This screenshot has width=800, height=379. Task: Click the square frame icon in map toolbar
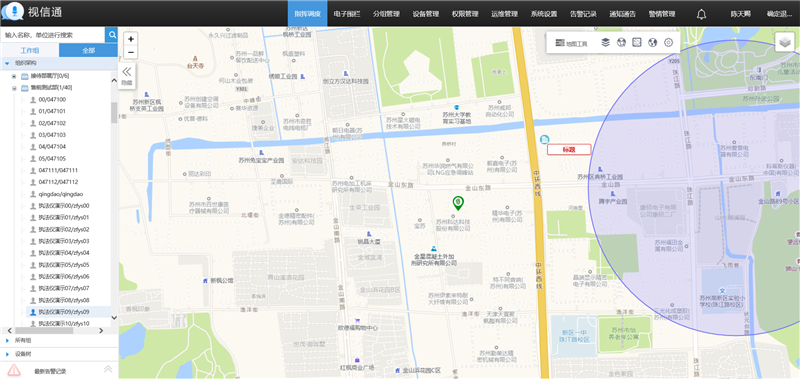(x=637, y=43)
